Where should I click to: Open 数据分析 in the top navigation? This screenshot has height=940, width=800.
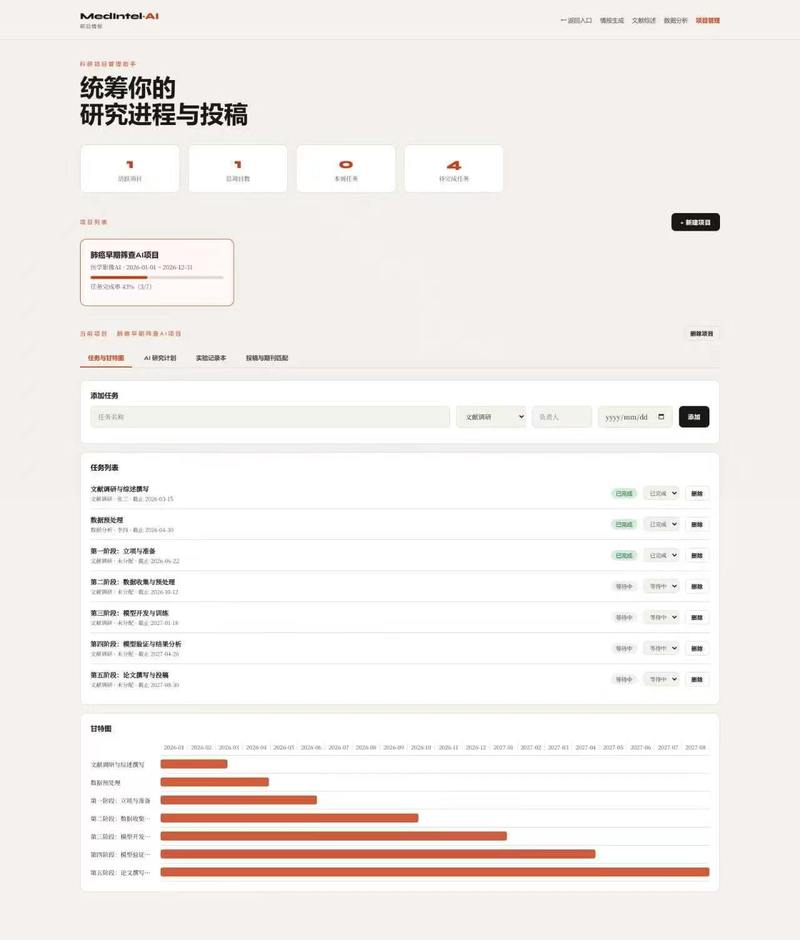(676, 20)
